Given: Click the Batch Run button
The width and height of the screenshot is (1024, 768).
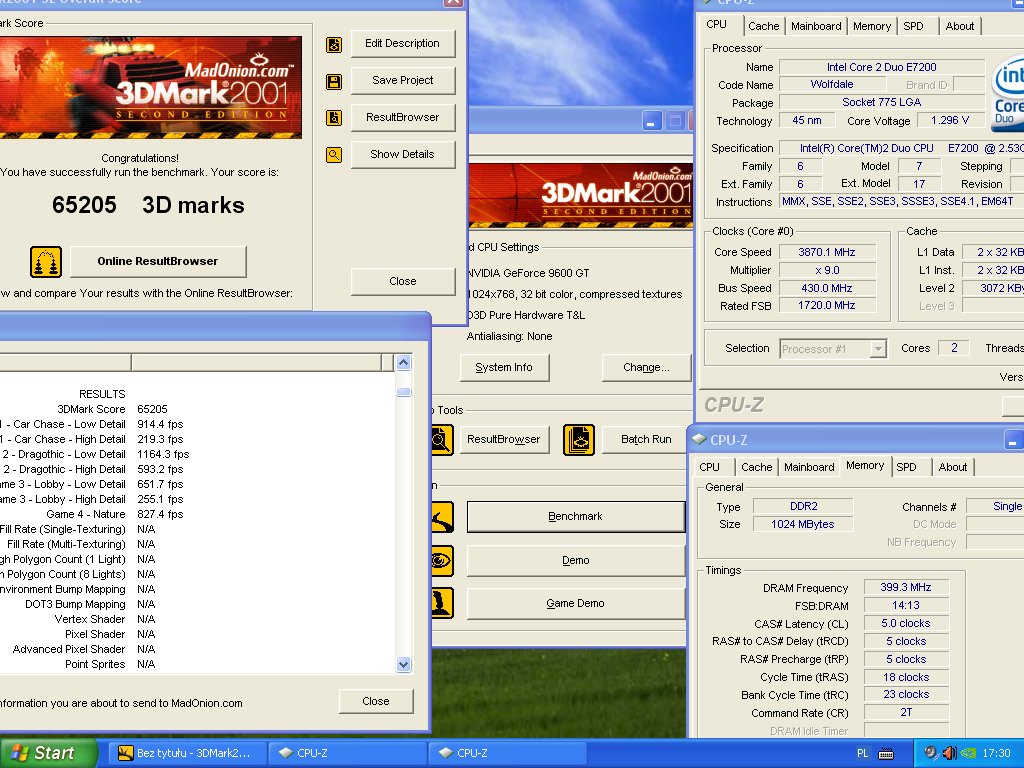Looking at the screenshot, I should click(x=646, y=440).
